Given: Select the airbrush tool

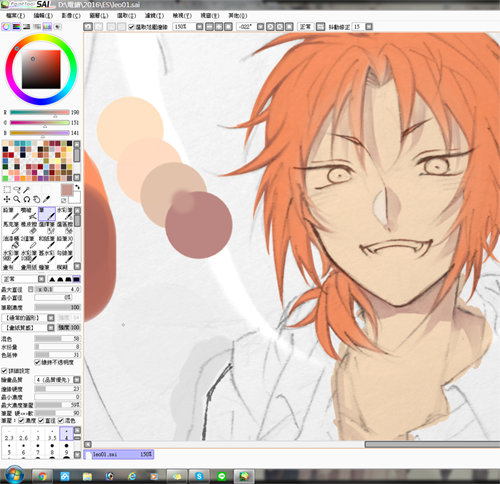Looking at the screenshot, I should pyautogui.click(x=29, y=214).
